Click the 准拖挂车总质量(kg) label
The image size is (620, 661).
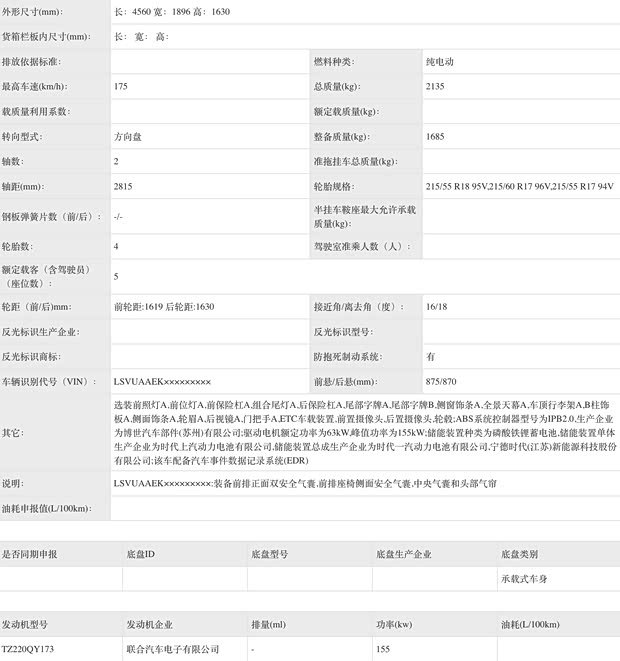pos(356,161)
